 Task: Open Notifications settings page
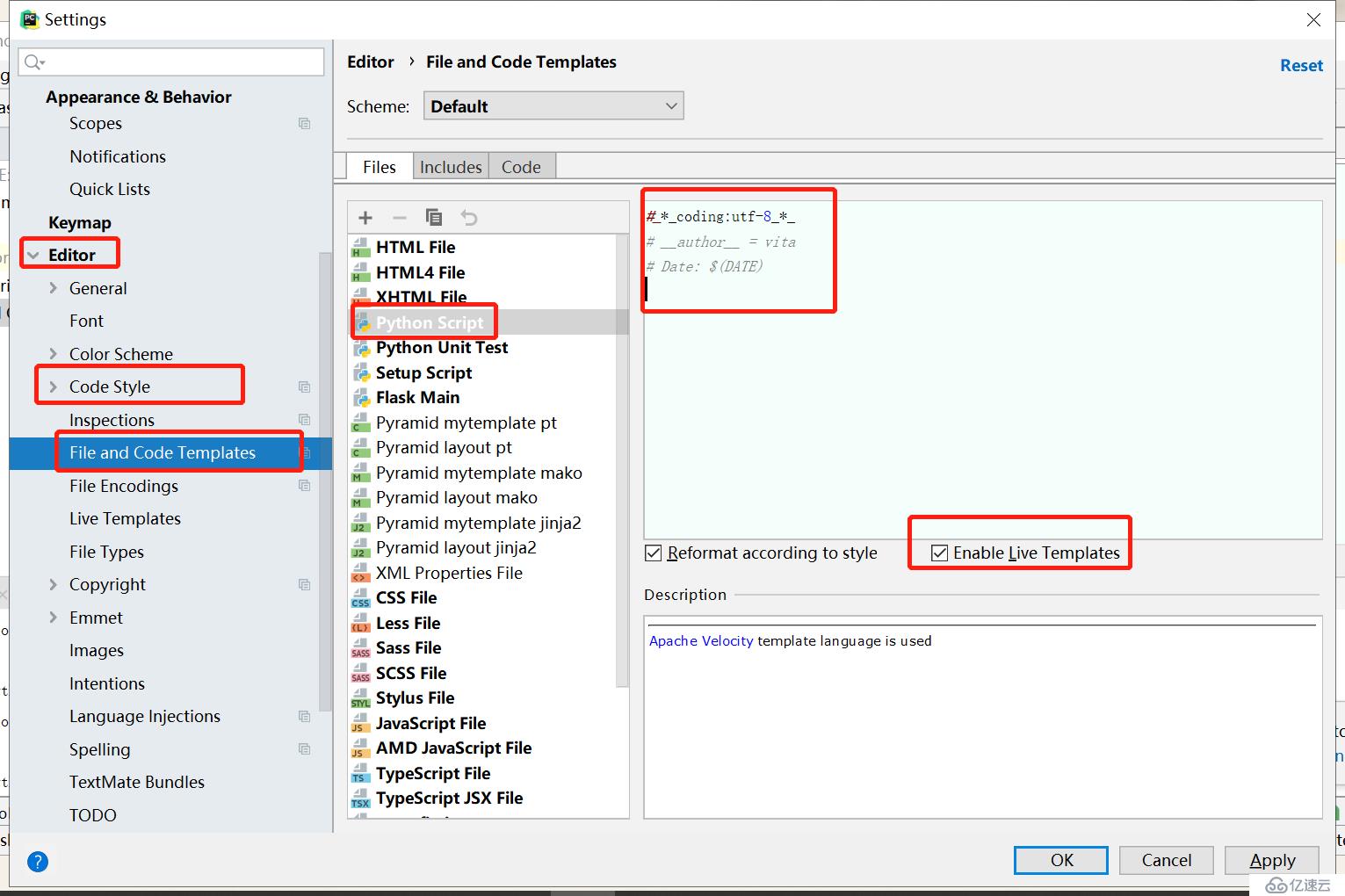tap(118, 156)
